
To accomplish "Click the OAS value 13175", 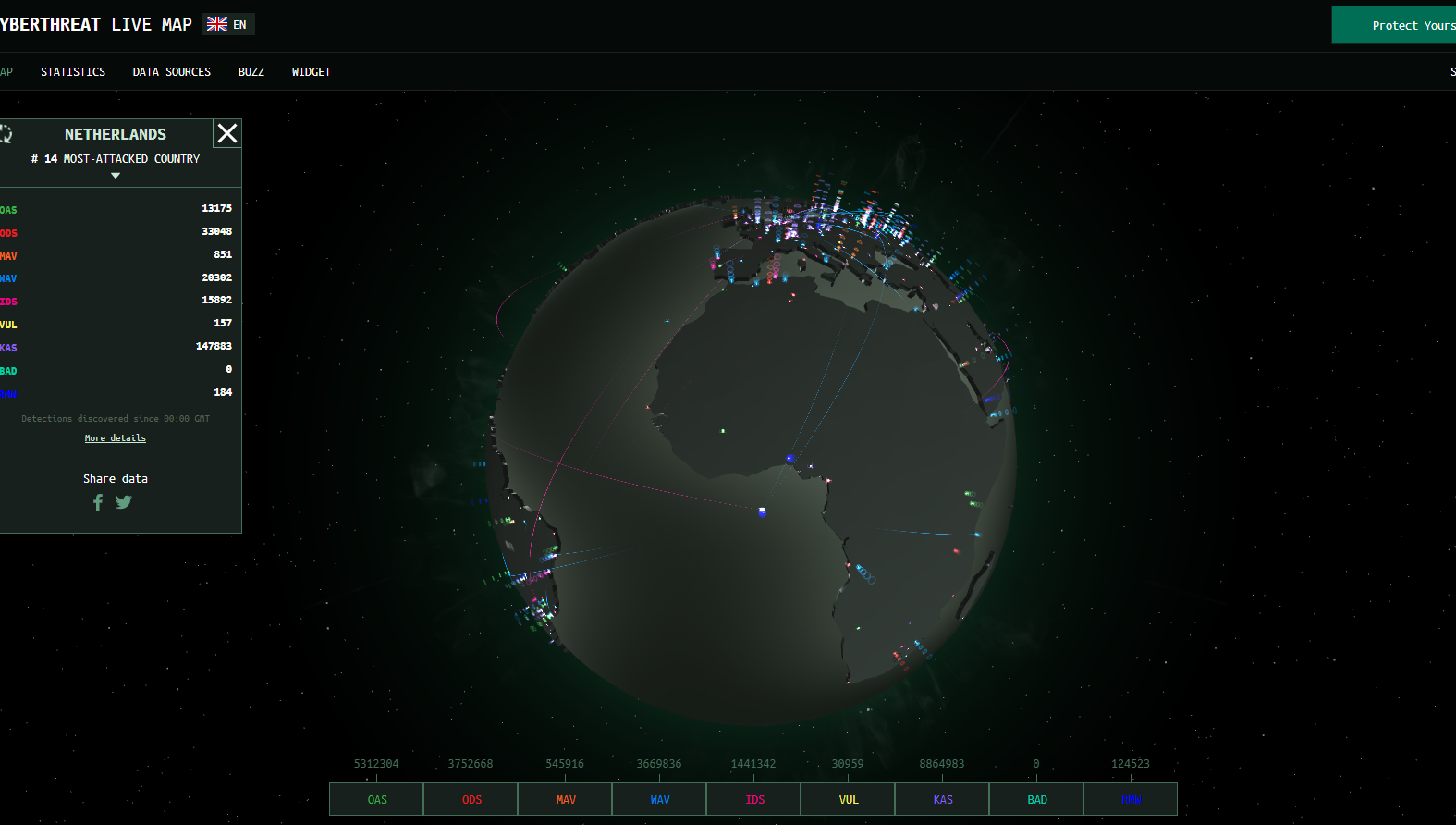I will (x=216, y=208).
